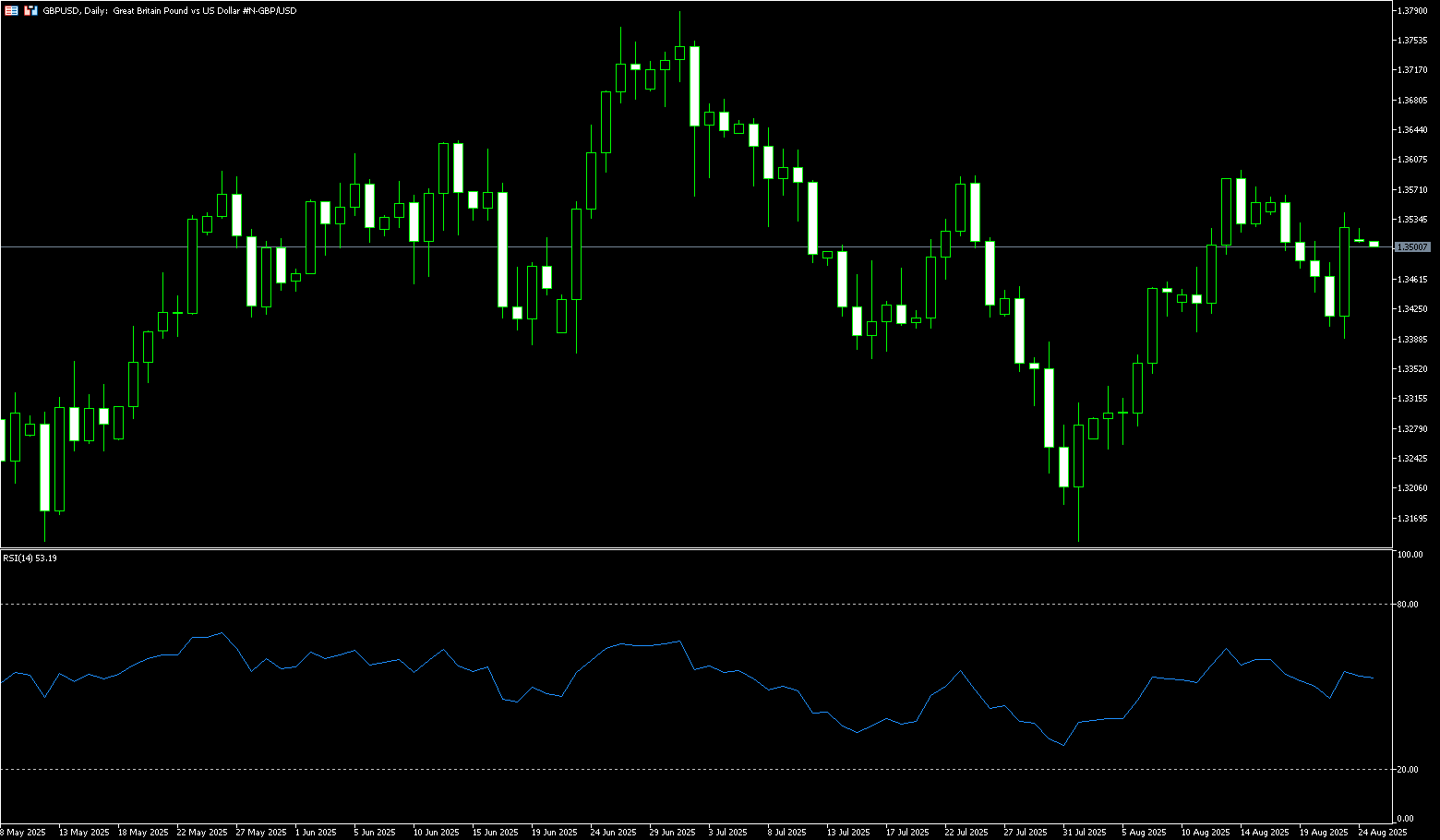Click the RSI 20.00 level label

[x=1408, y=770]
